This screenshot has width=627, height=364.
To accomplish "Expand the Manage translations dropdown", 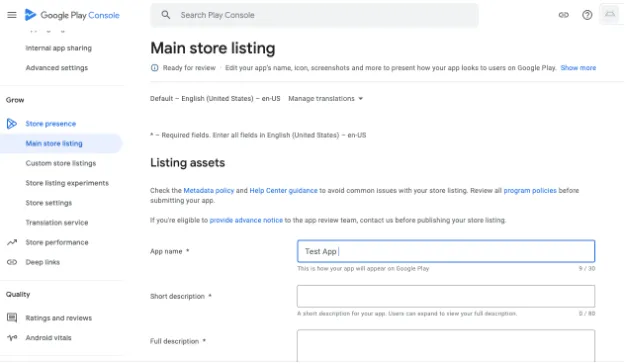I will point(325,98).
